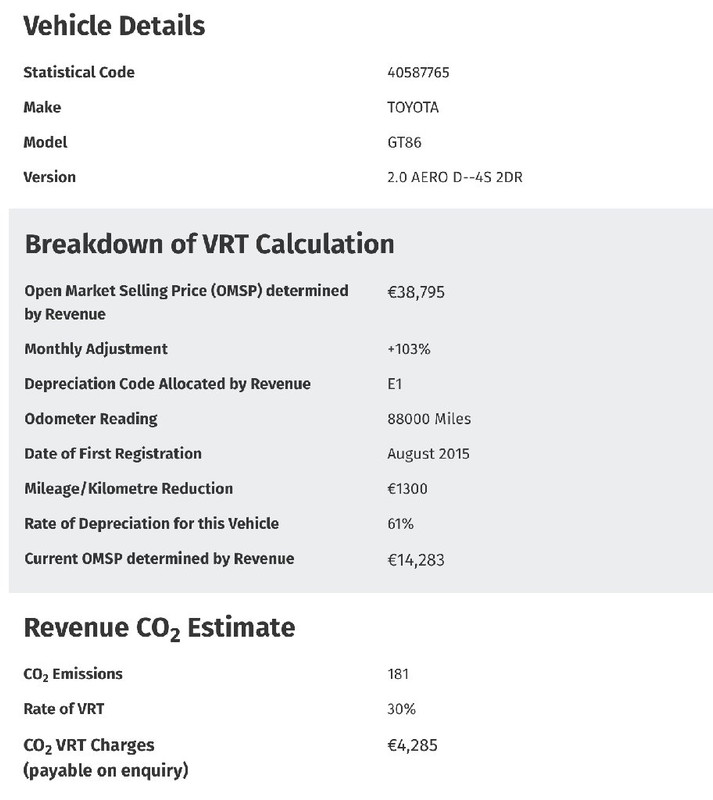Click the Version label

[50, 177]
